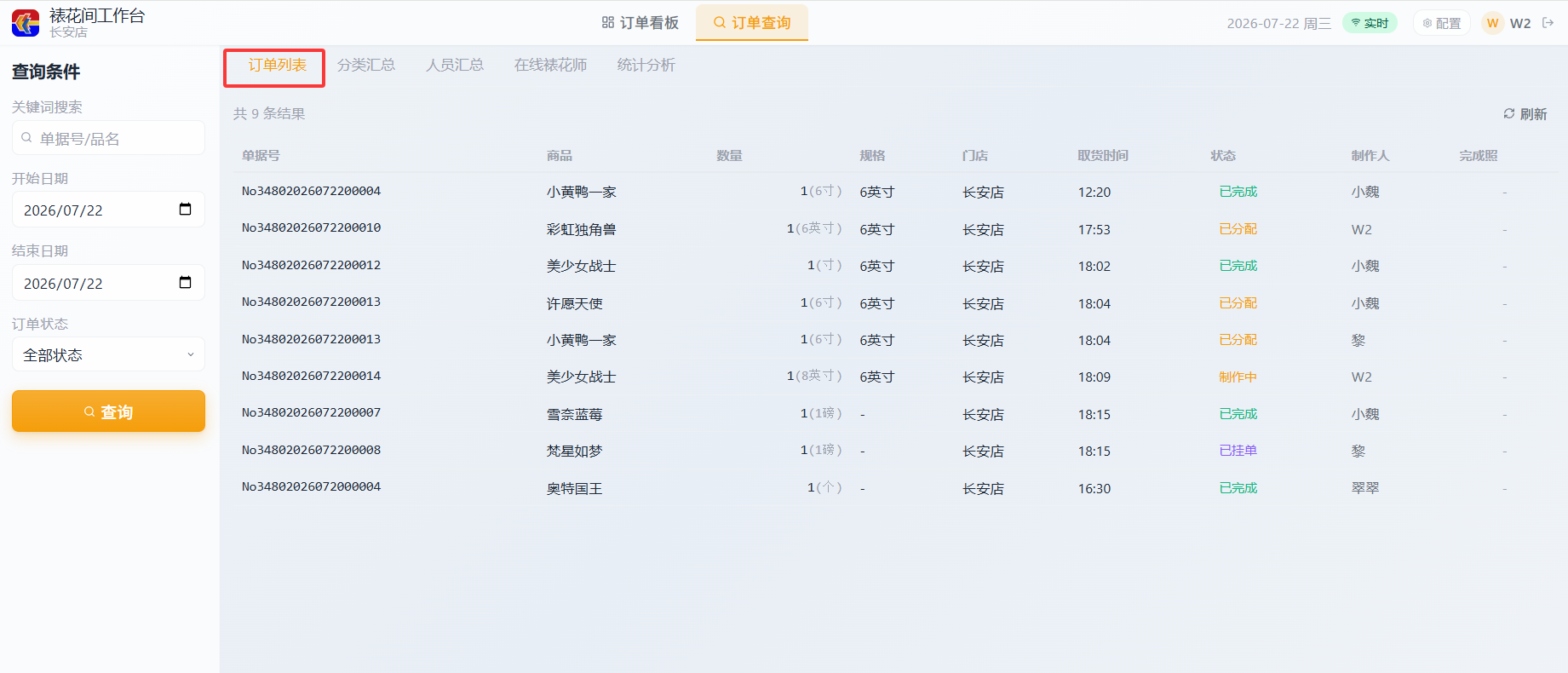The width and height of the screenshot is (1568, 673).
Task: Click order number No34802026072000004
Action: tap(311, 486)
